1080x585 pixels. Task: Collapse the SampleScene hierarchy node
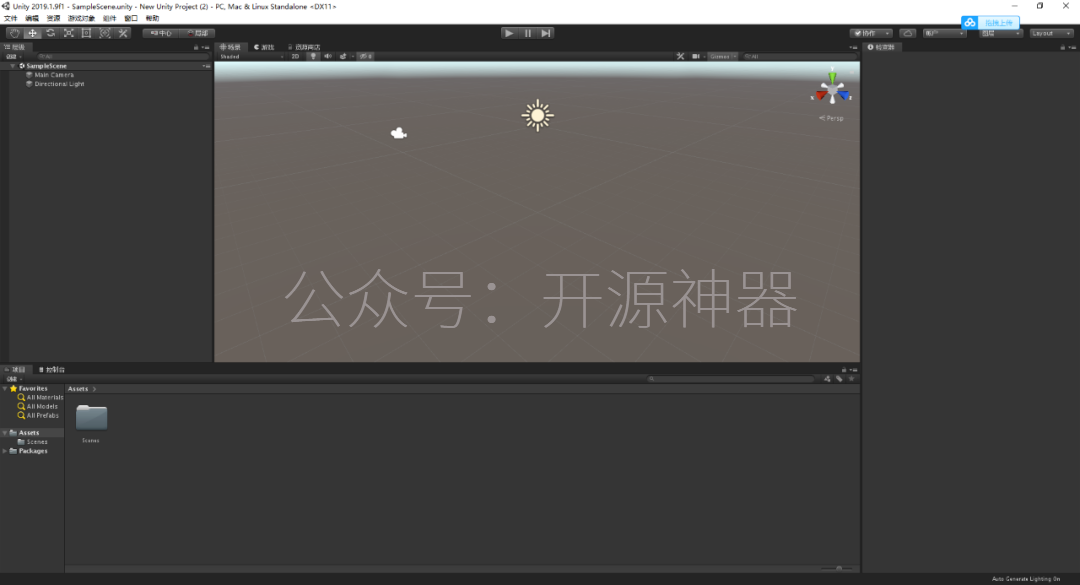(x=12, y=66)
